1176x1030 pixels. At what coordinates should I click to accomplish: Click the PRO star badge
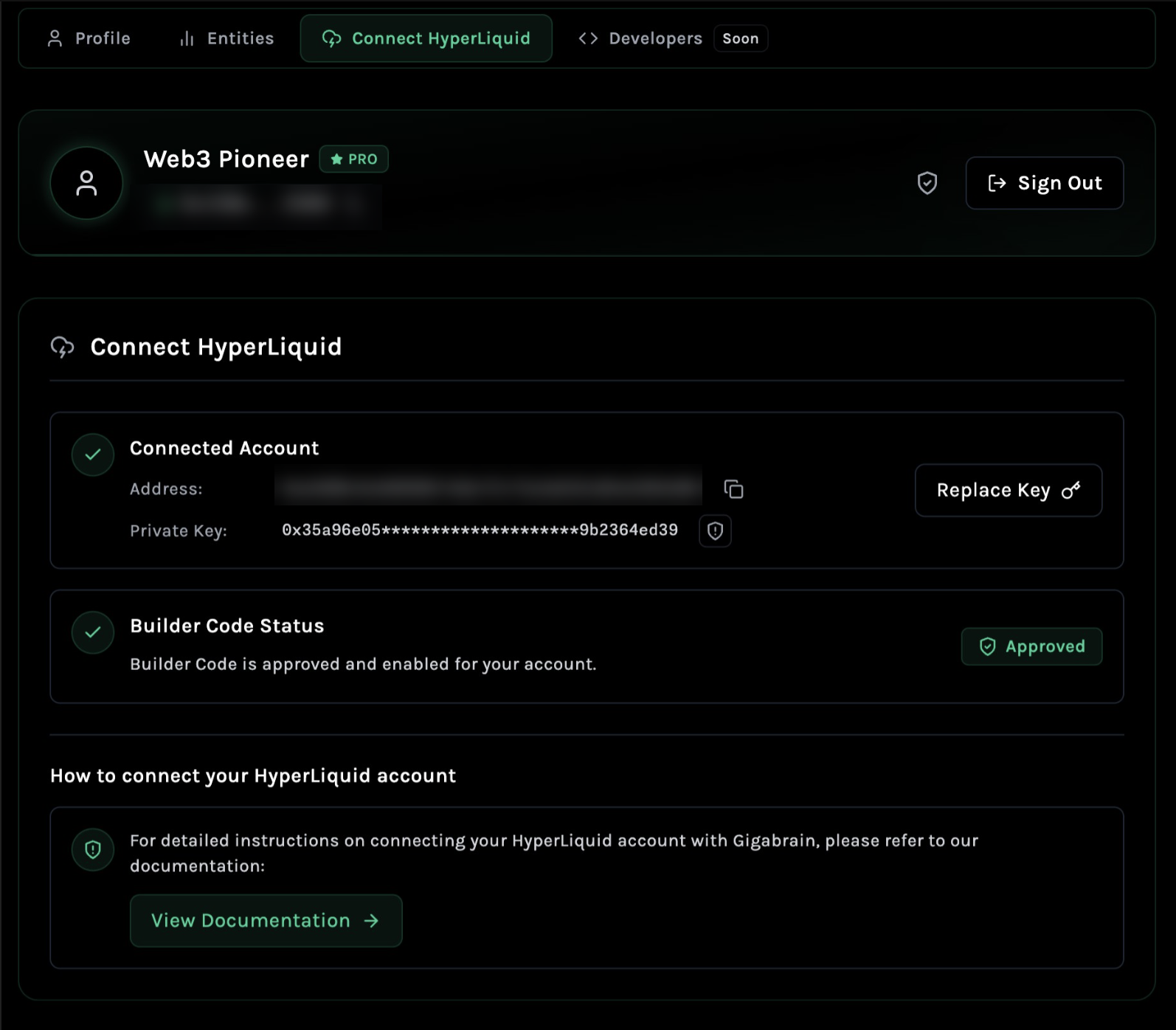pyautogui.click(x=354, y=159)
